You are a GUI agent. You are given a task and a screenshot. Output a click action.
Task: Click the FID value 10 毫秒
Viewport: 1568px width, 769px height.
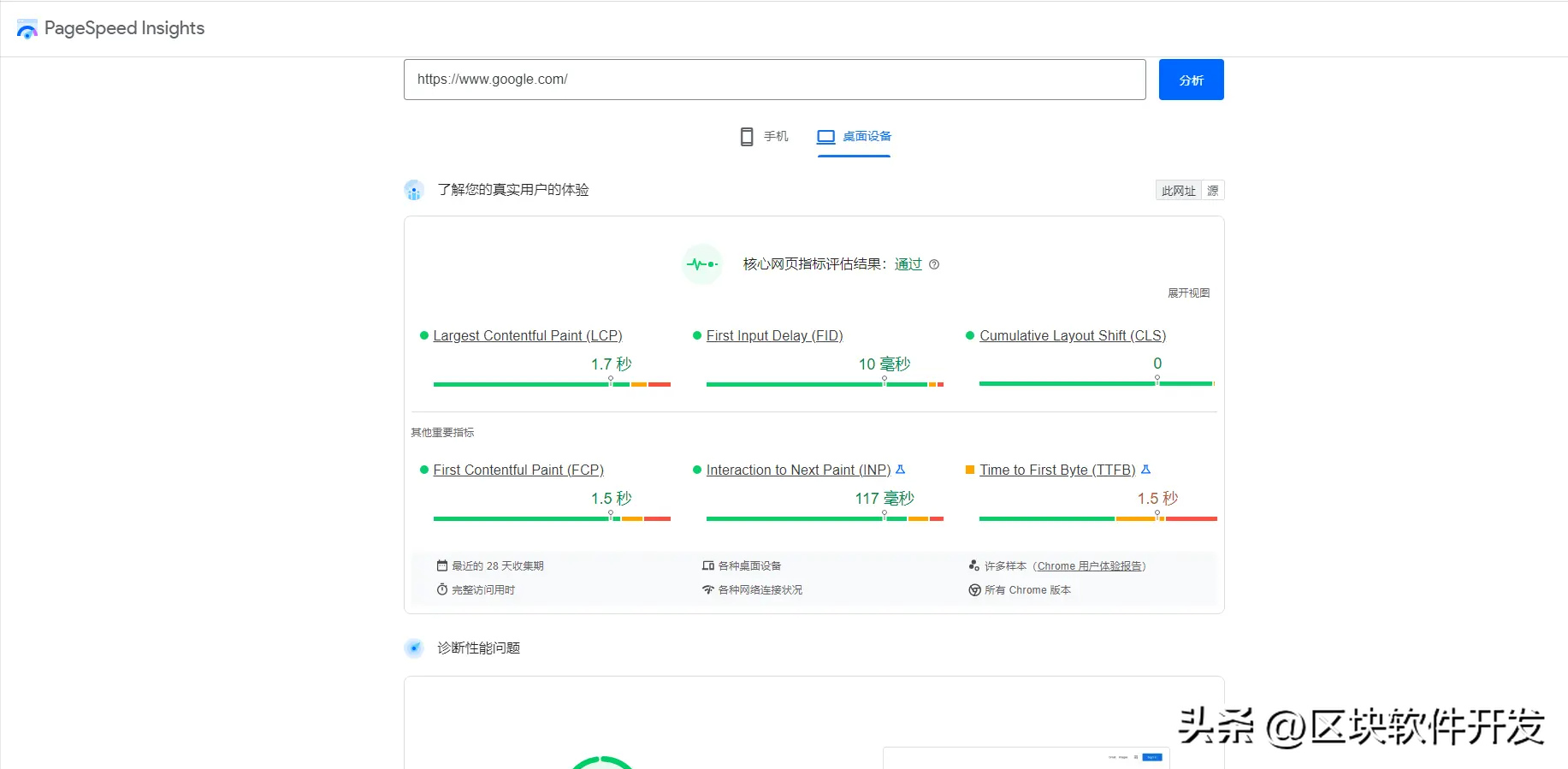[884, 364]
